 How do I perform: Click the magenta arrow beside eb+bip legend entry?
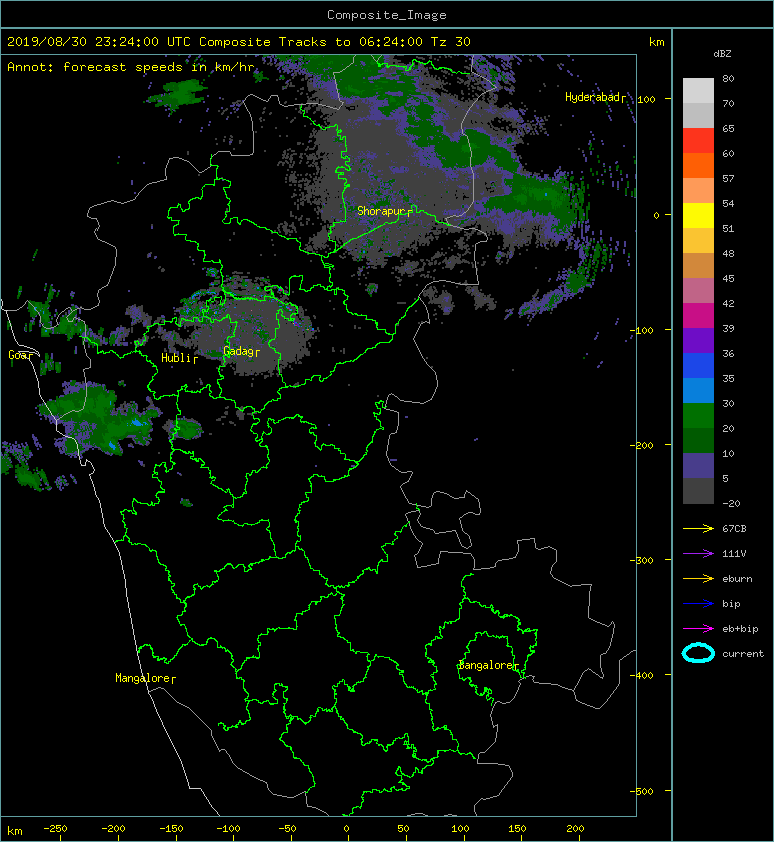pos(698,628)
